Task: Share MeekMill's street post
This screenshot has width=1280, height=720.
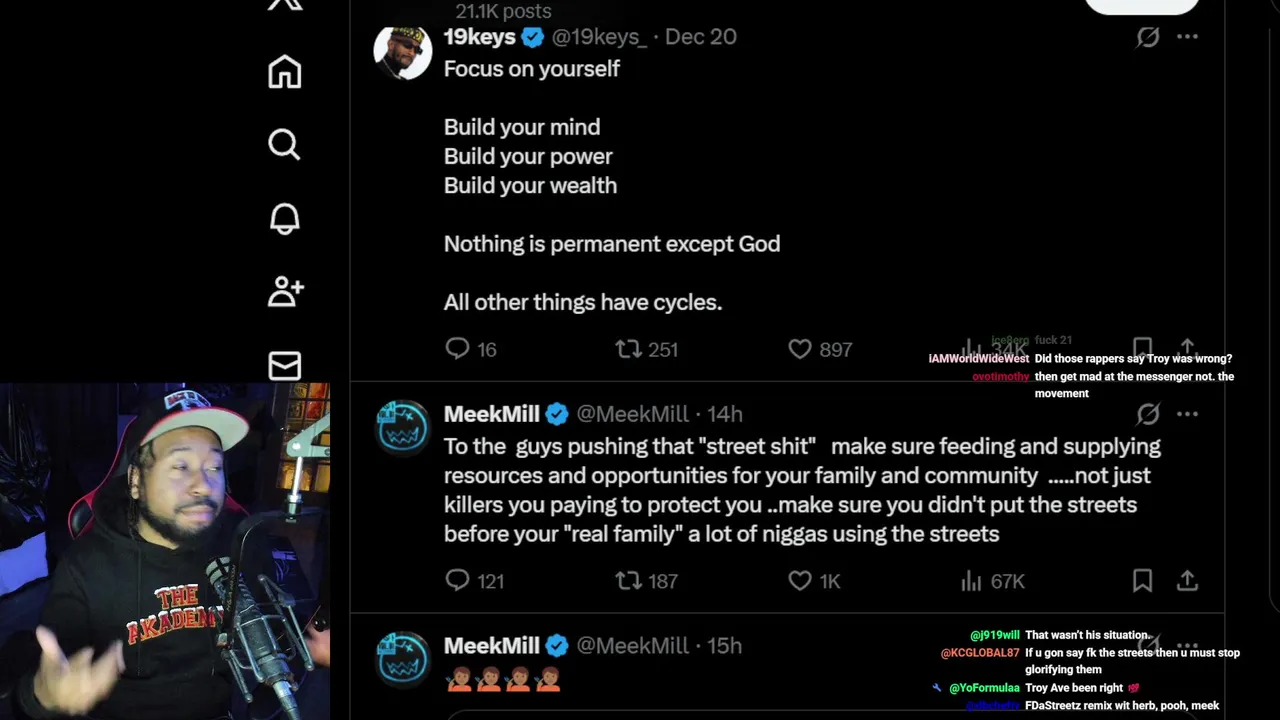Action: [1187, 580]
